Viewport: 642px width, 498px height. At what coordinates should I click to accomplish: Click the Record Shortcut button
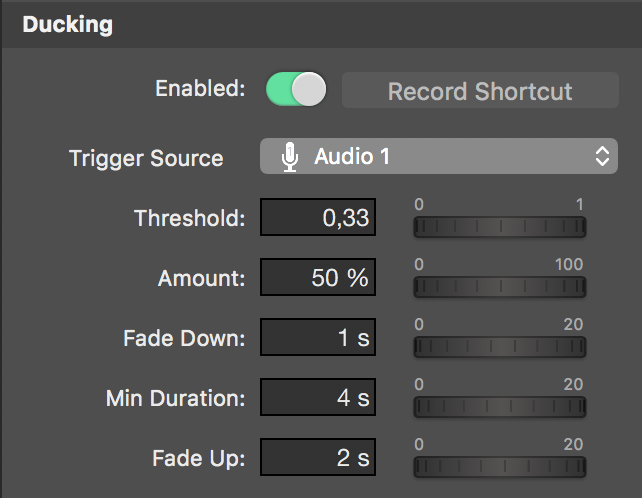480,90
